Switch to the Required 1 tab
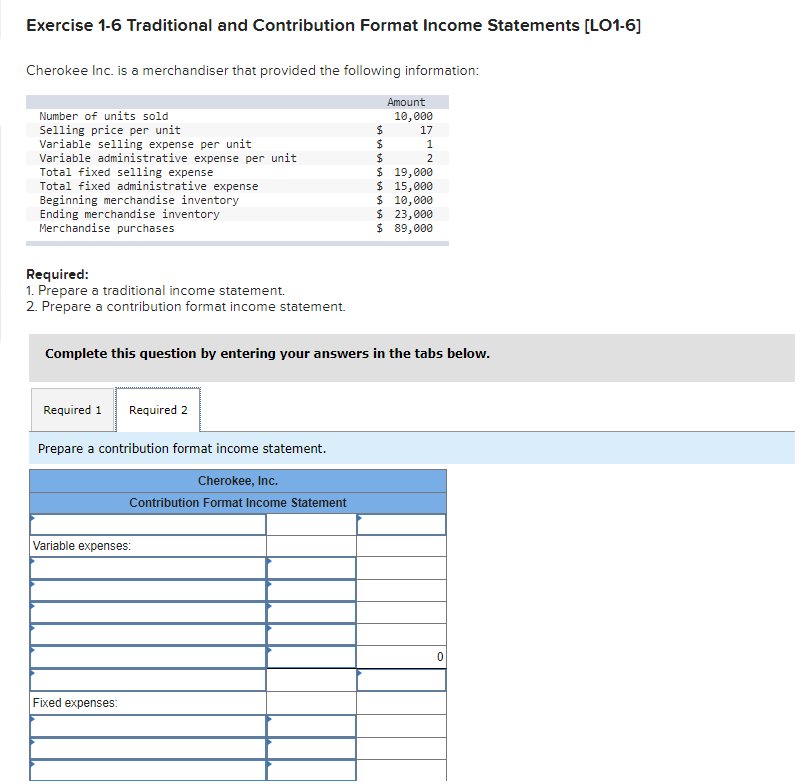Screen dimensions: 804x784 pyautogui.click(x=72, y=409)
